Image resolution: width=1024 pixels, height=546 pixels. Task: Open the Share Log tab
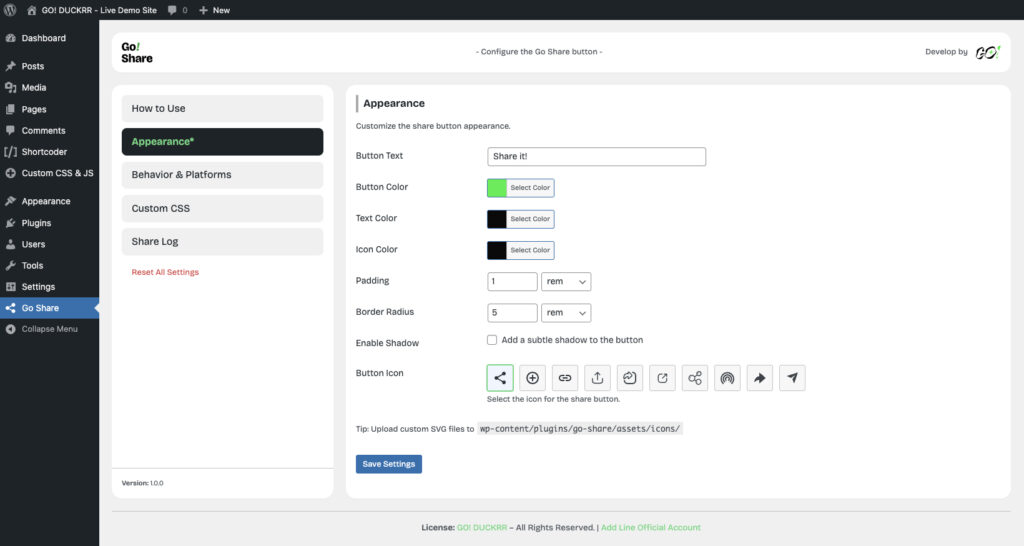[222, 242]
